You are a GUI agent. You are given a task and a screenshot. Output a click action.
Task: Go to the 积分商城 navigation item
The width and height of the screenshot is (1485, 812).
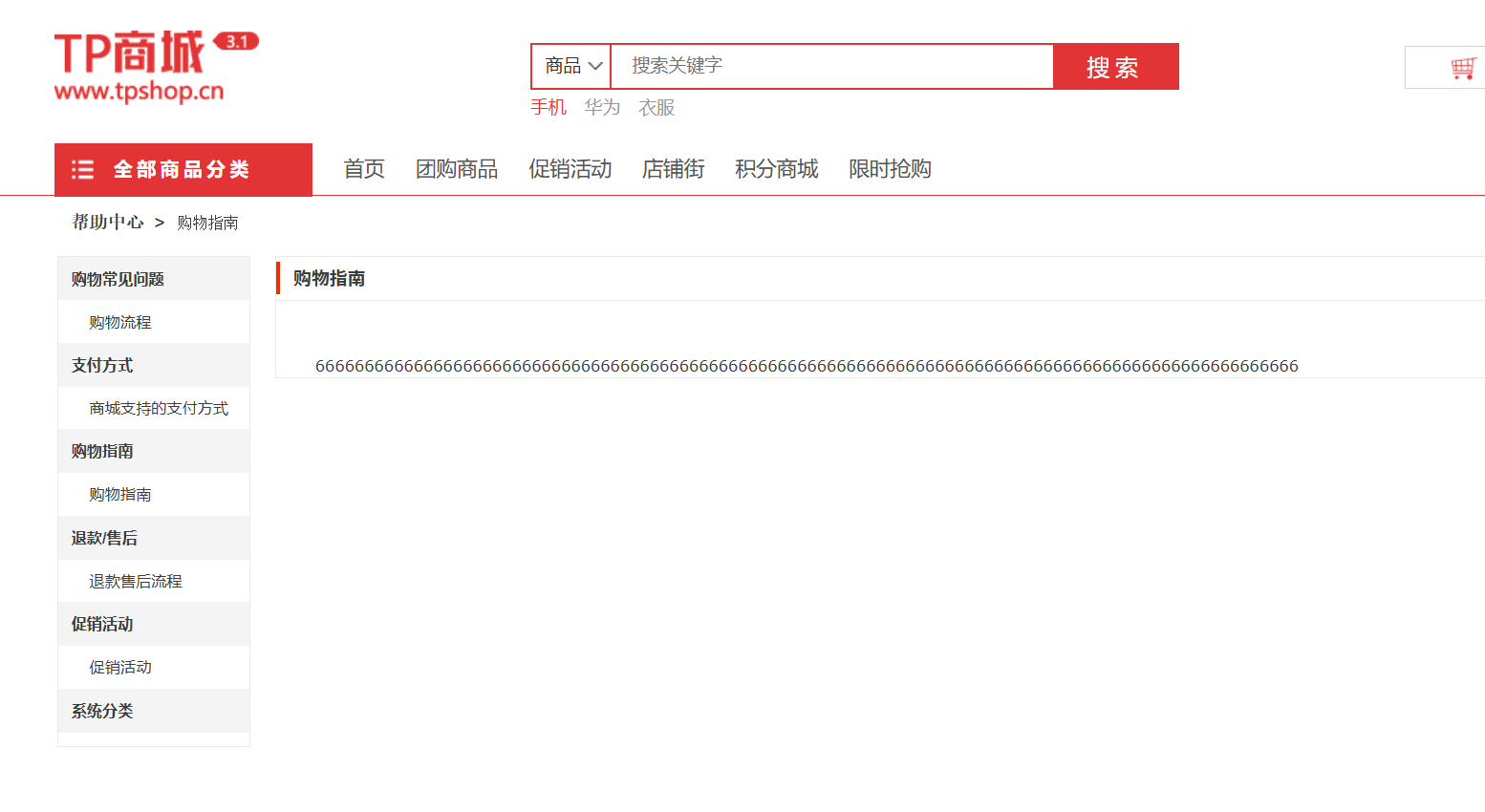tap(776, 168)
